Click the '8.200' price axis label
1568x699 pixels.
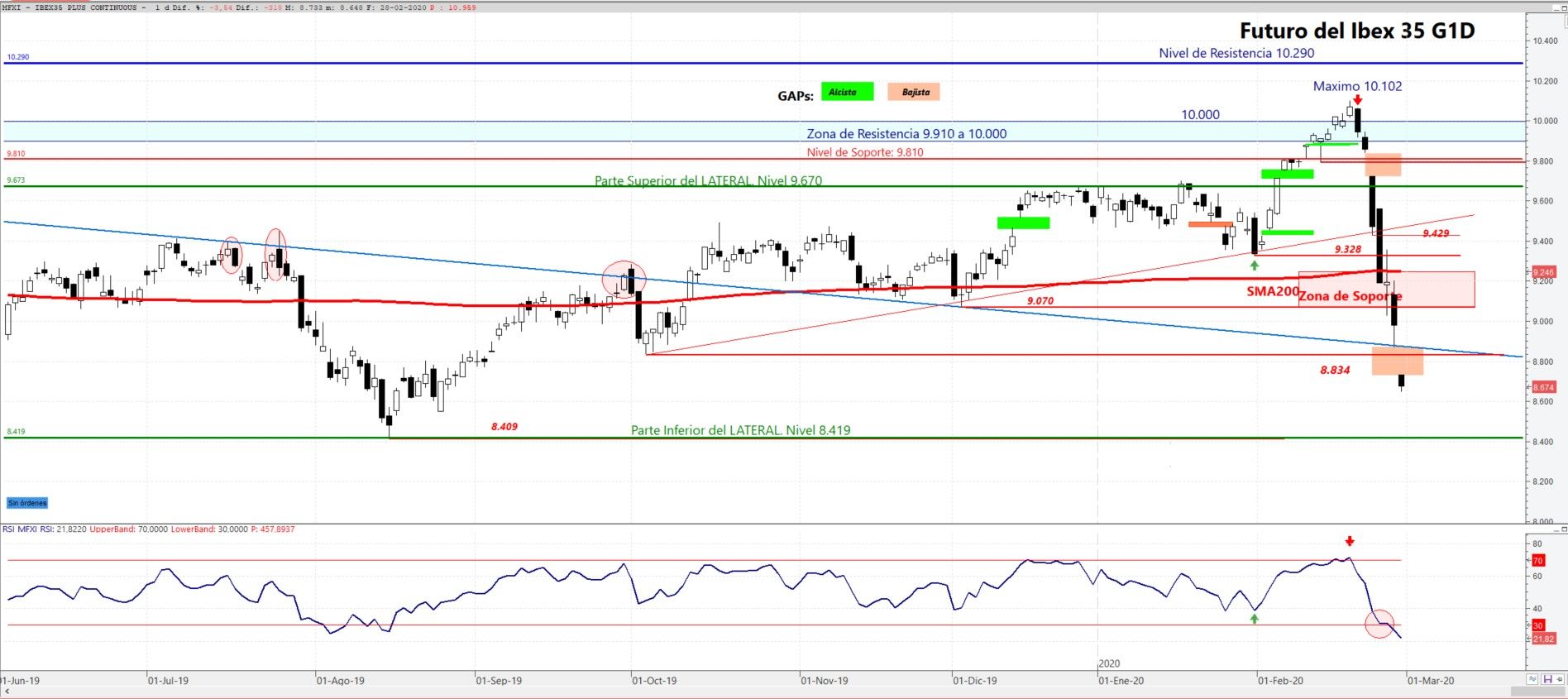(x=1543, y=481)
